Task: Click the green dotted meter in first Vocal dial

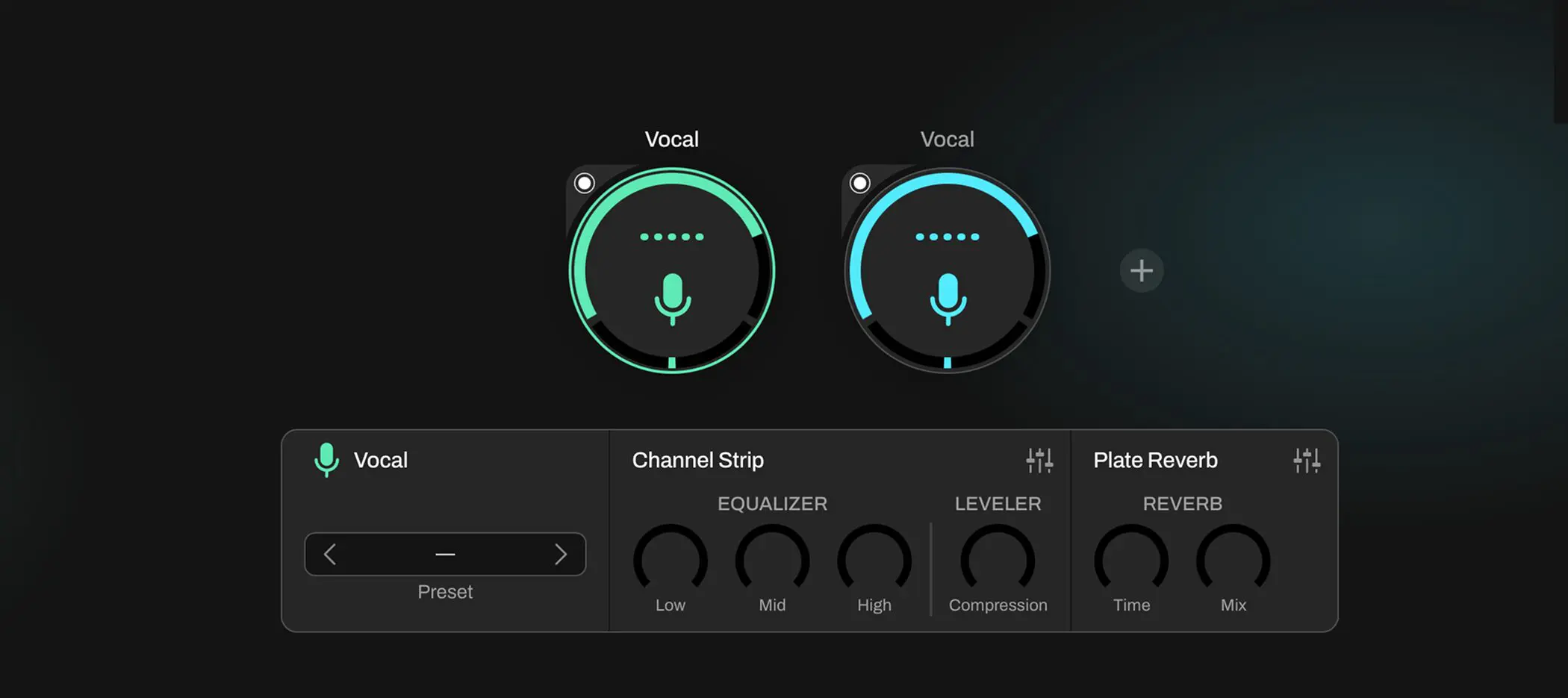Action: pos(672,237)
